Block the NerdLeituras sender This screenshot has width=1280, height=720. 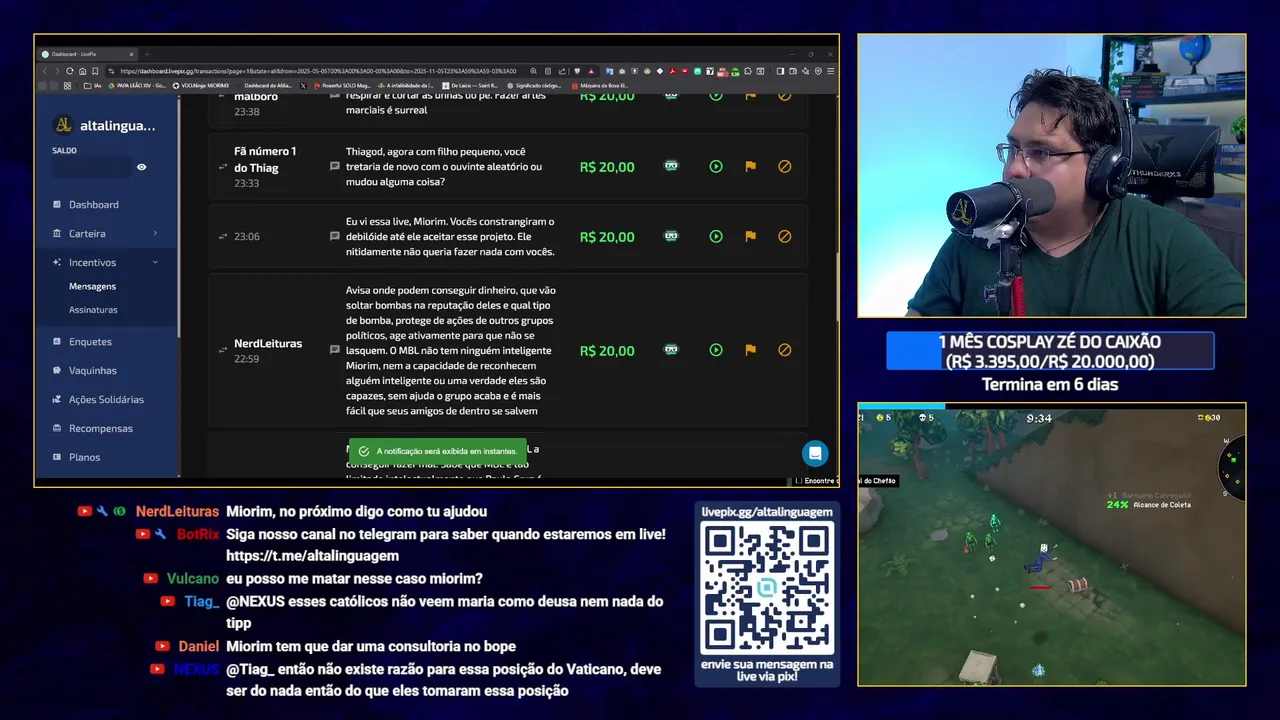(784, 350)
